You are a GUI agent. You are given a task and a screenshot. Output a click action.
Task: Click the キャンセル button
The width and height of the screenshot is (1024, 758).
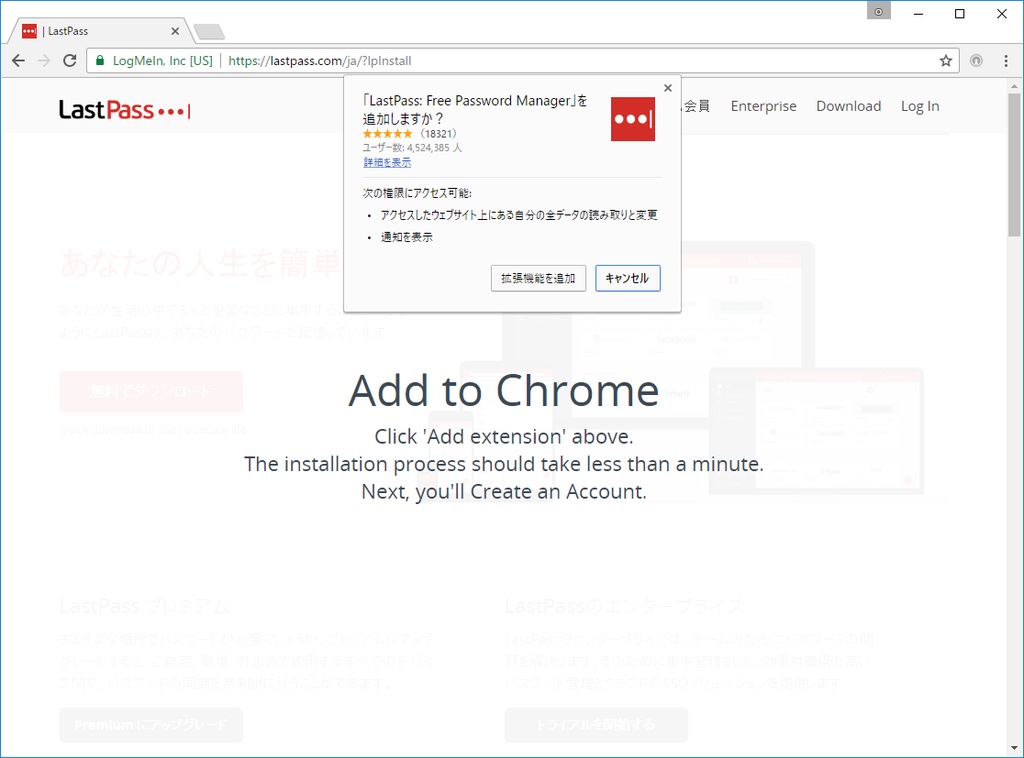pyautogui.click(x=628, y=278)
